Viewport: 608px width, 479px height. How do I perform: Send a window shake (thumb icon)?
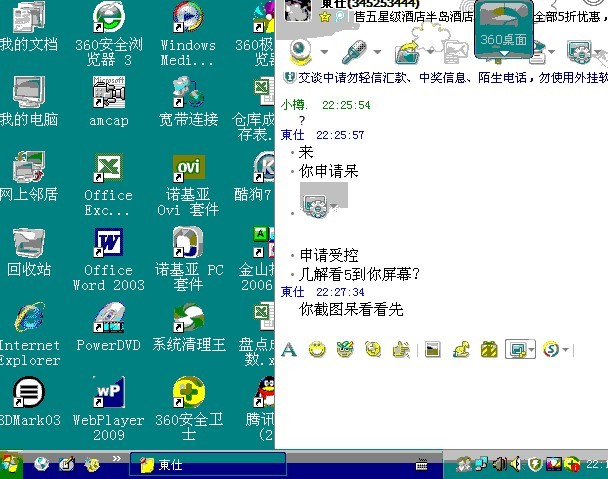point(401,350)
